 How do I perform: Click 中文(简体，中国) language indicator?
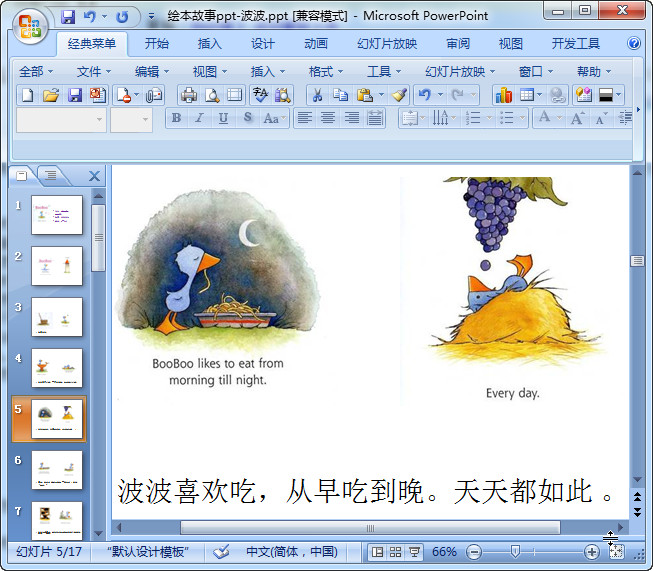292,552
